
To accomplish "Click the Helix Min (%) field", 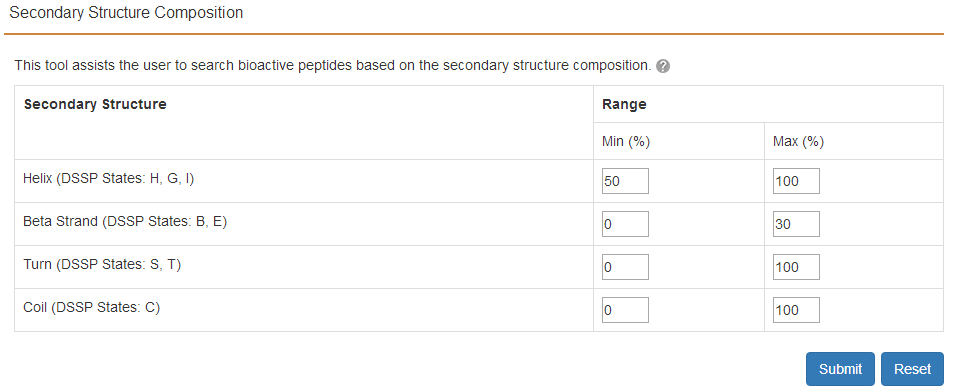I will [x=625, y=181].
